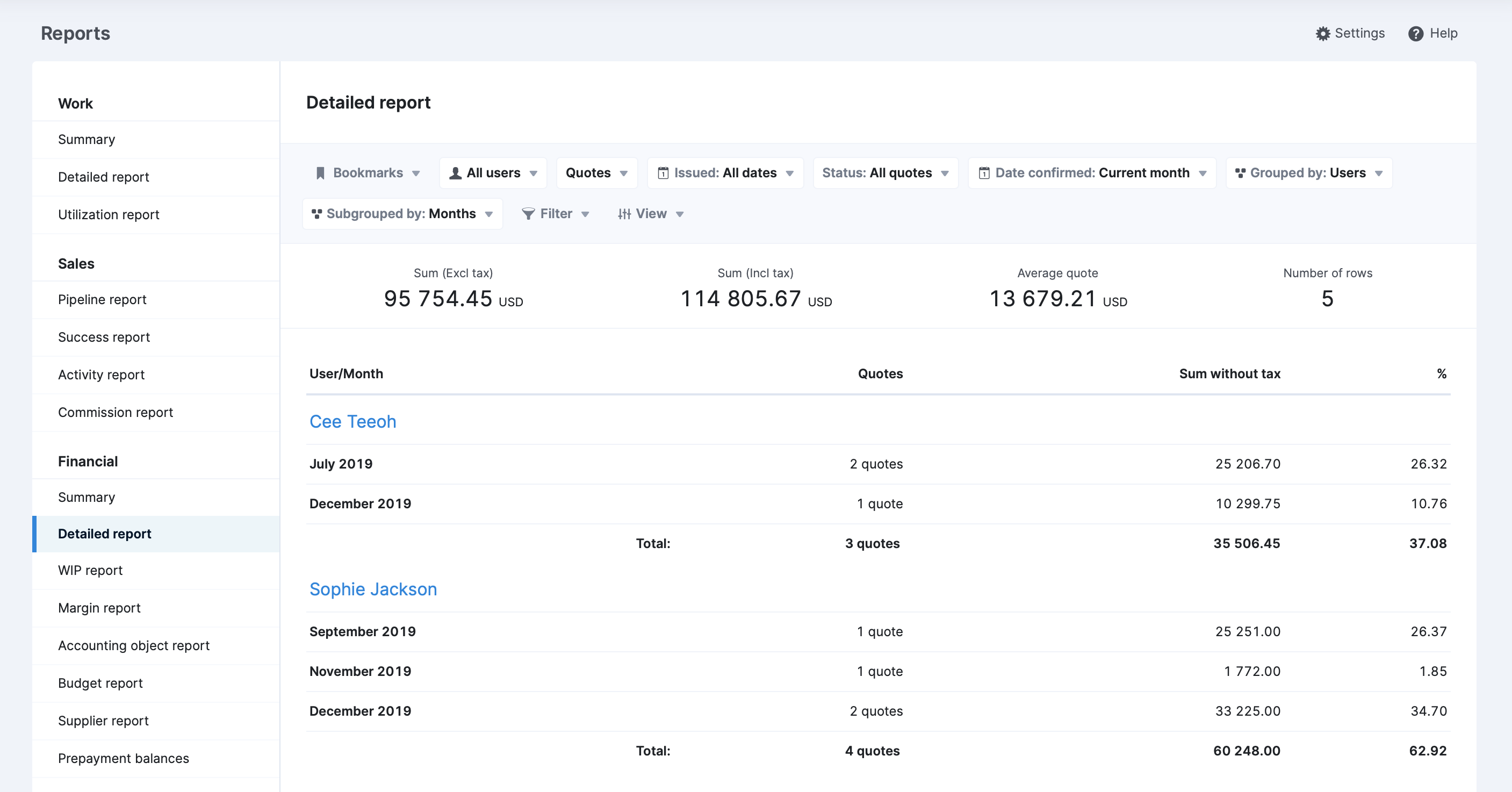Viewport: 1512px width, 792px height.
Task: Open Prepayment balances
Action: [156, 759]
